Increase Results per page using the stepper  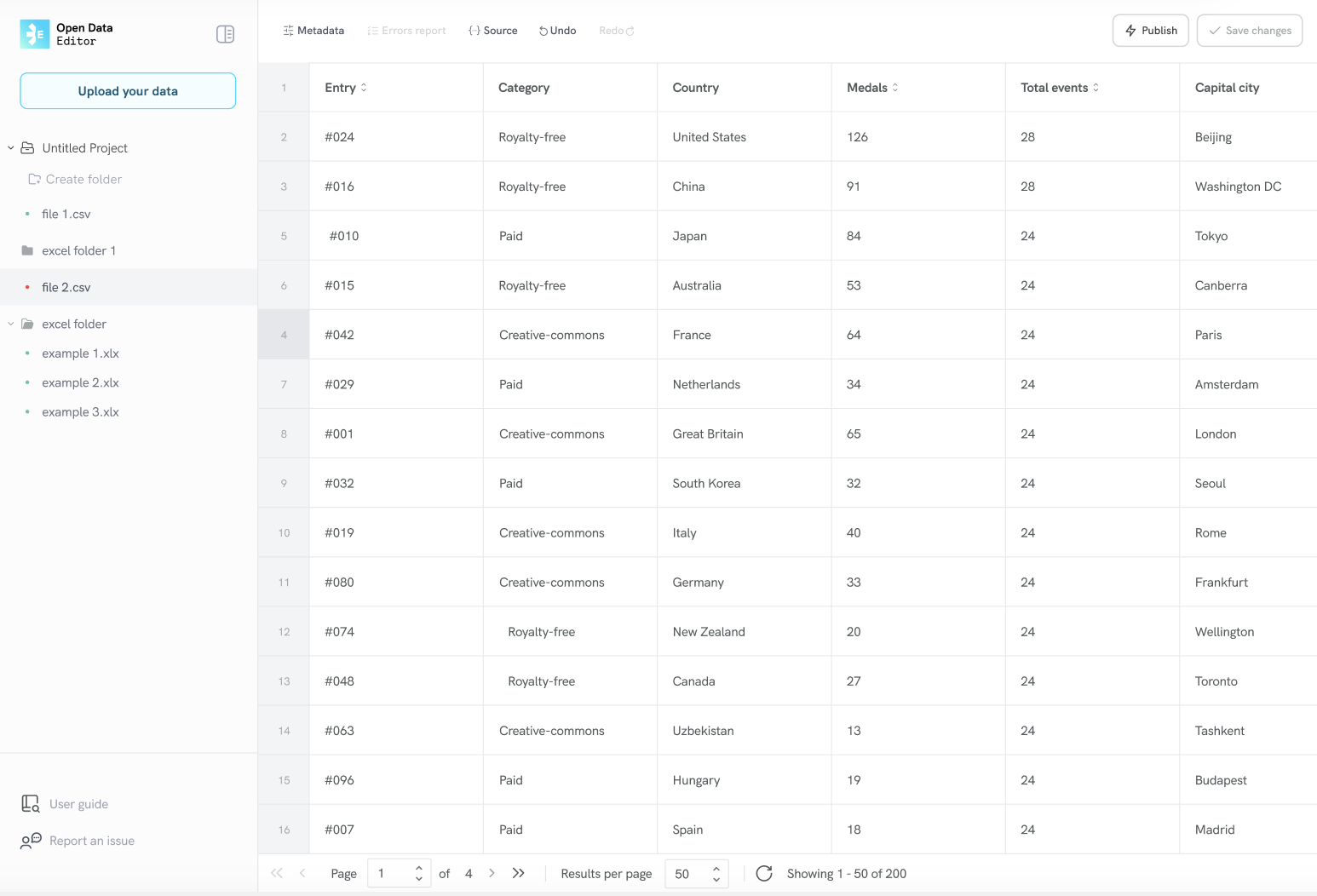pos(717,868)
